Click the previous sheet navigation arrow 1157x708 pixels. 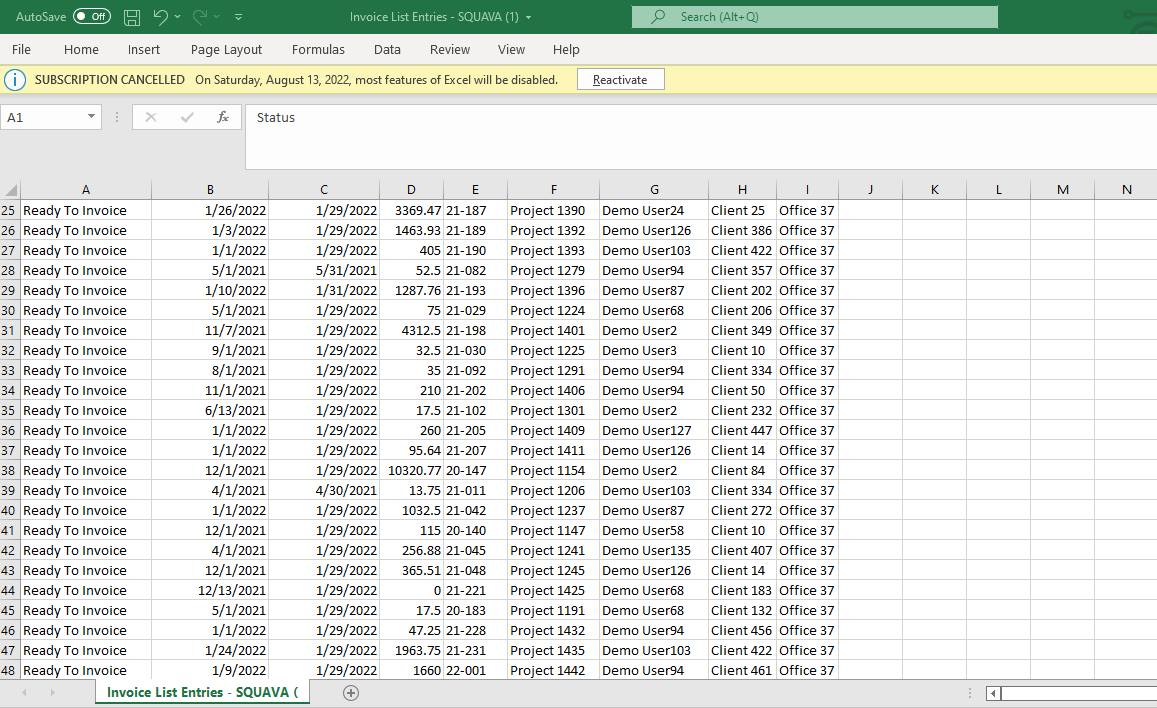point(24,693)
